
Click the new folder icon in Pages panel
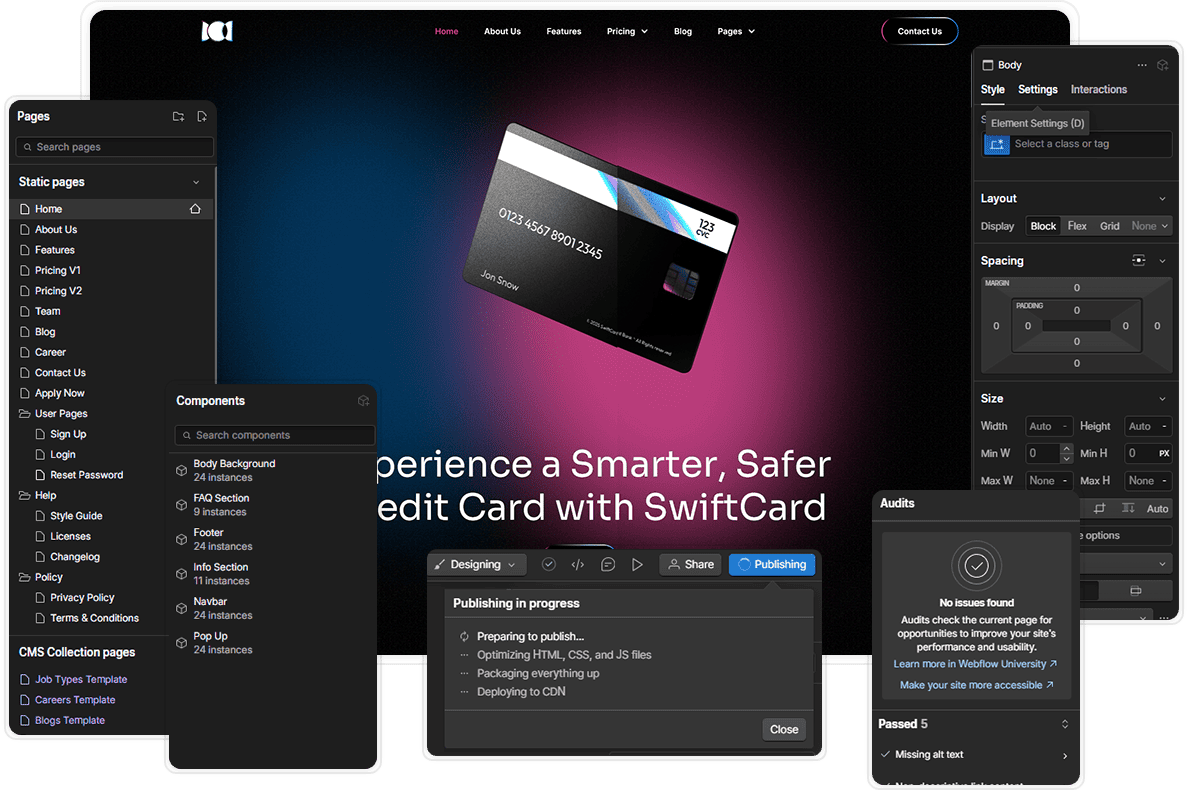[x=178, y=116]
